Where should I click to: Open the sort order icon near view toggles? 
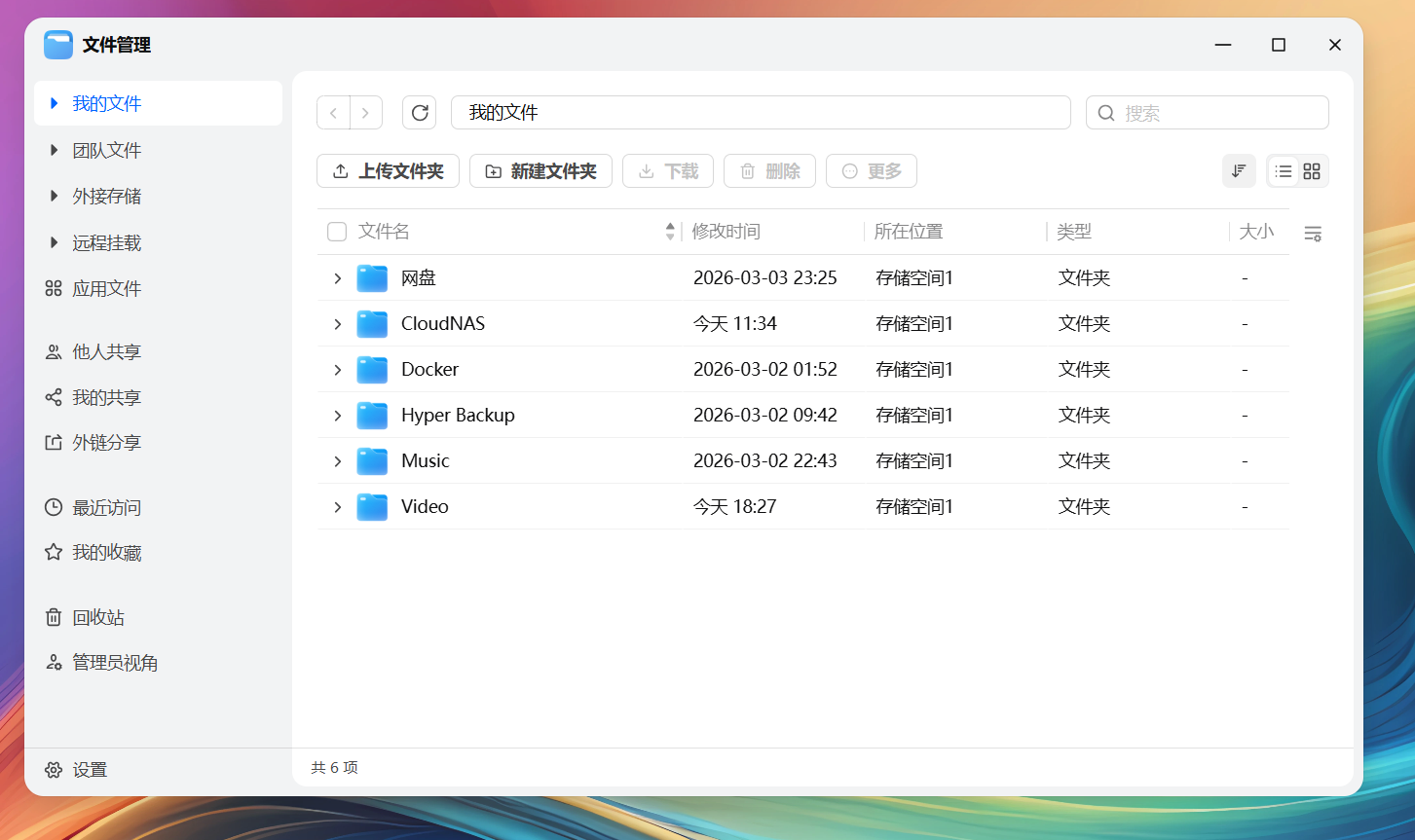(1239, 170)
